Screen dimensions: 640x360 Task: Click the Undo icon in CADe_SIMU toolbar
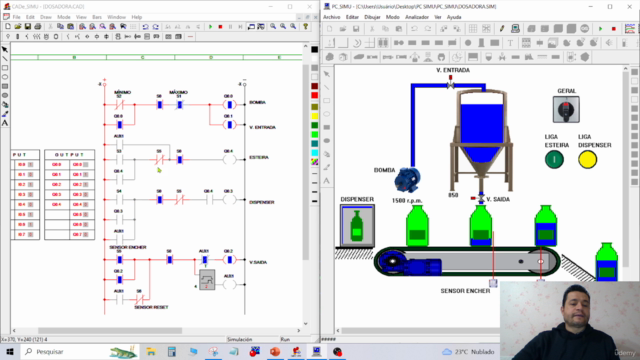point(145,27)
